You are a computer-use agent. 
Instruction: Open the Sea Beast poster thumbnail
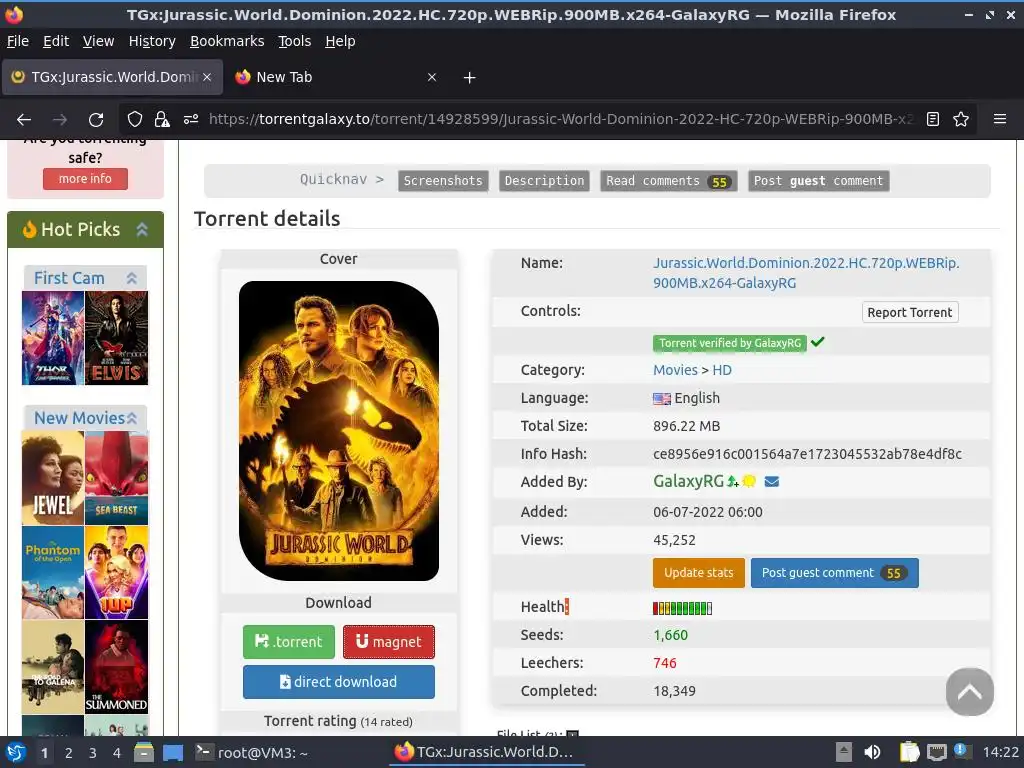point(117,478)
